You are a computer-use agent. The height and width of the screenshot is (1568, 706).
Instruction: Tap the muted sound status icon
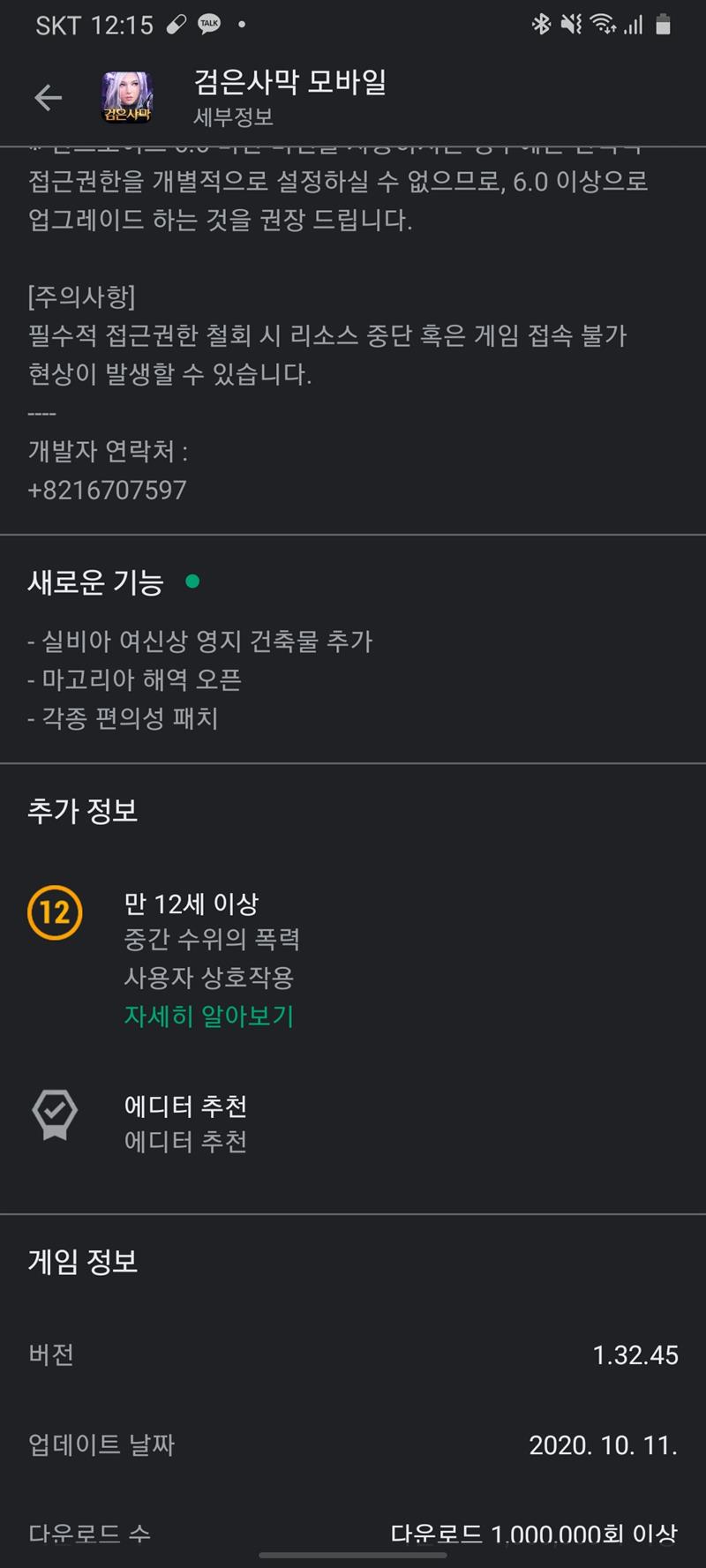click(x=571, y=25)
